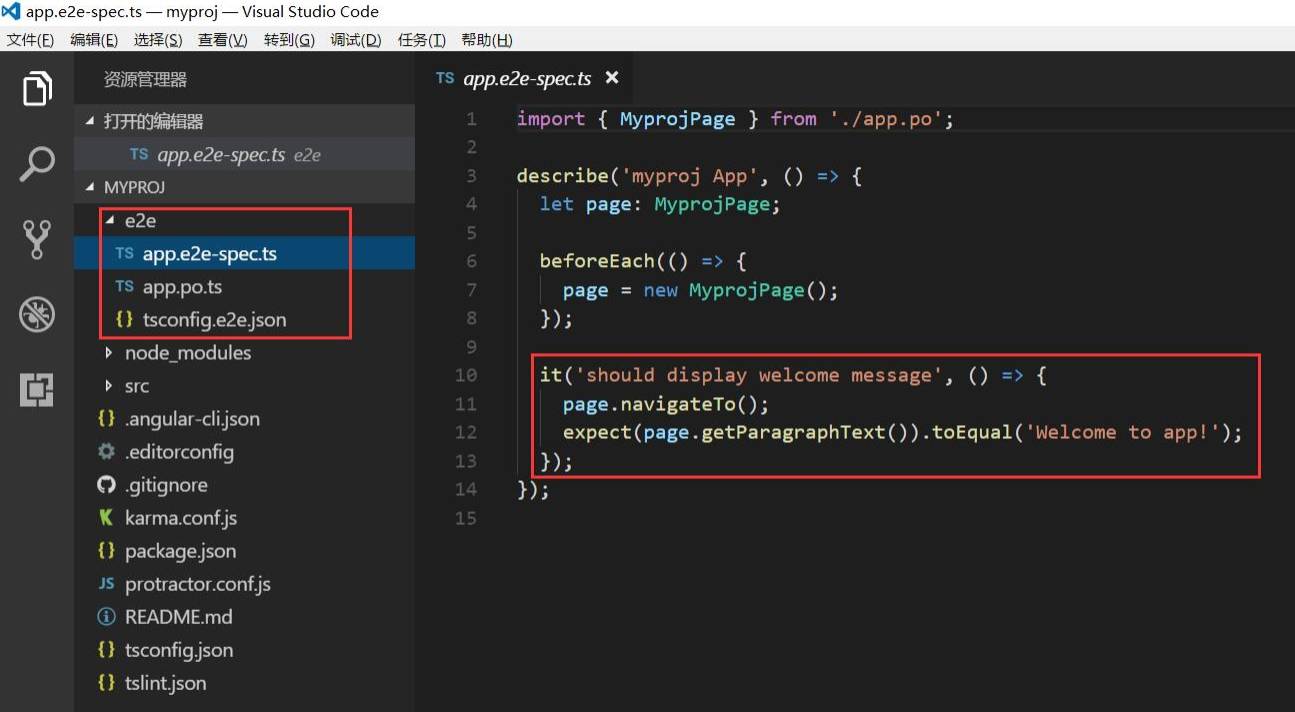This screenshot has height=712, width=1295.
Task: Click braces icon beside package.json
Action: [x=106, y=551]
